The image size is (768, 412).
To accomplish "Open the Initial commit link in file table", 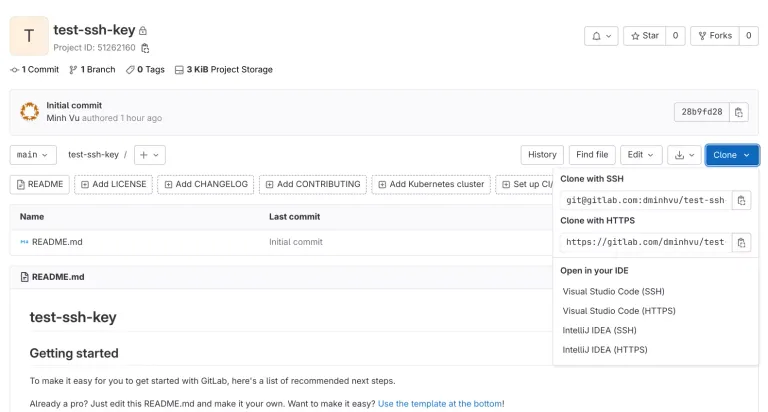I will click(x=295, y=242).
